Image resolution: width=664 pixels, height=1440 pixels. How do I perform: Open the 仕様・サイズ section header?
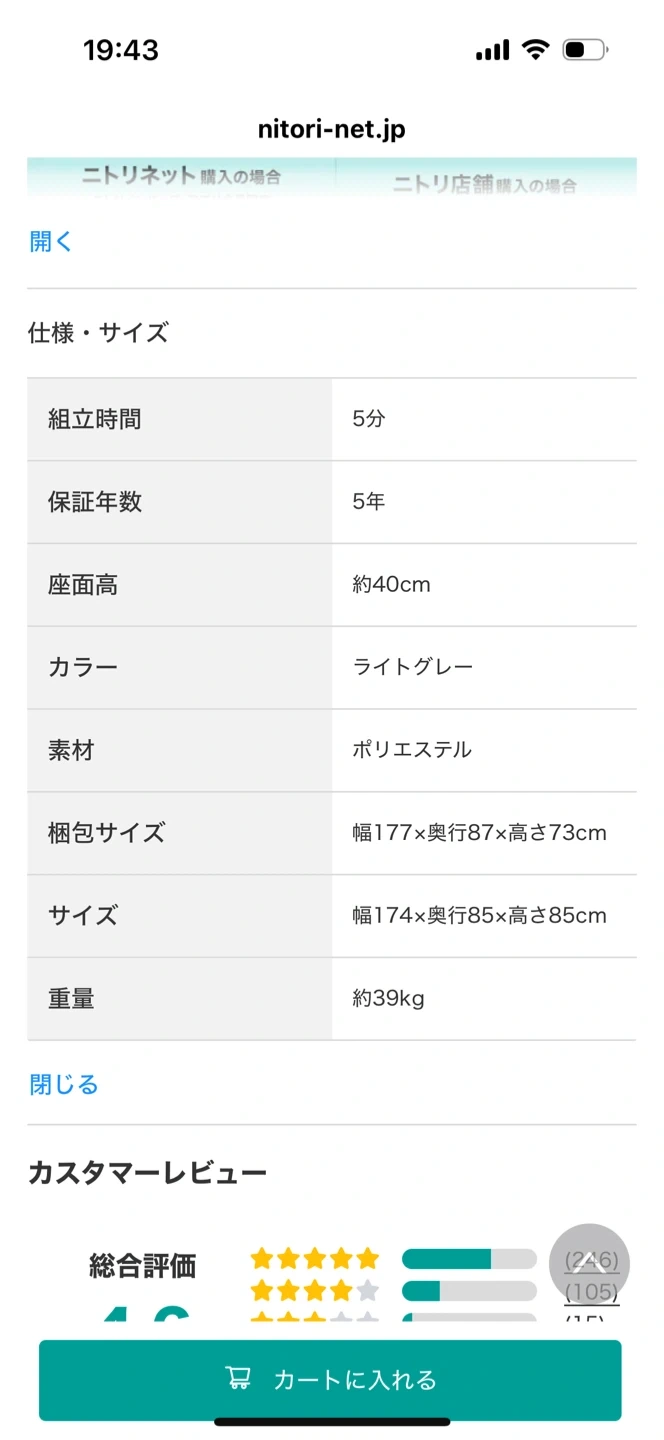click(x=98, y=333)
